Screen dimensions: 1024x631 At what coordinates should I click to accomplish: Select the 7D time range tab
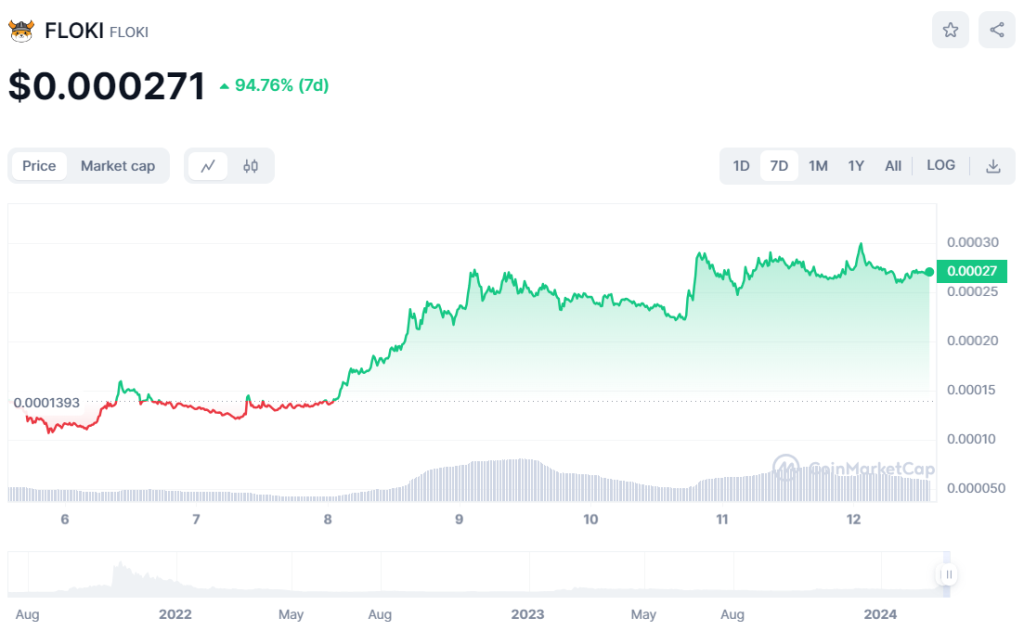[x=779, y=166]
